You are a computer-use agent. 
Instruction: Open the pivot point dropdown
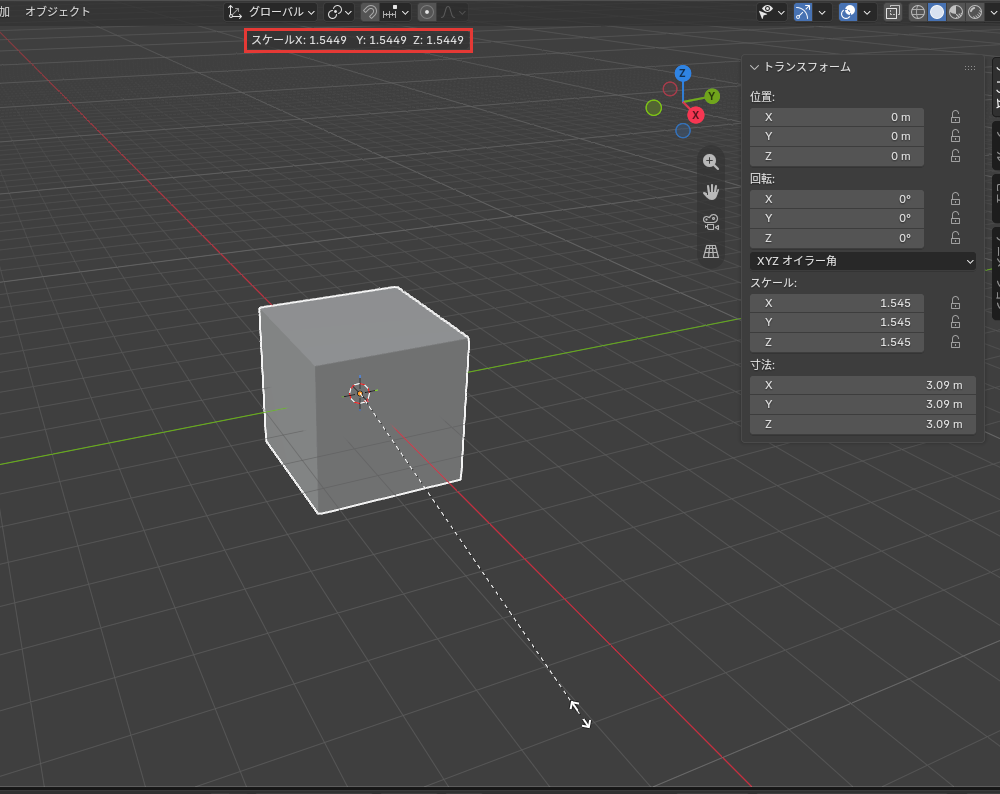pos(339,12)
